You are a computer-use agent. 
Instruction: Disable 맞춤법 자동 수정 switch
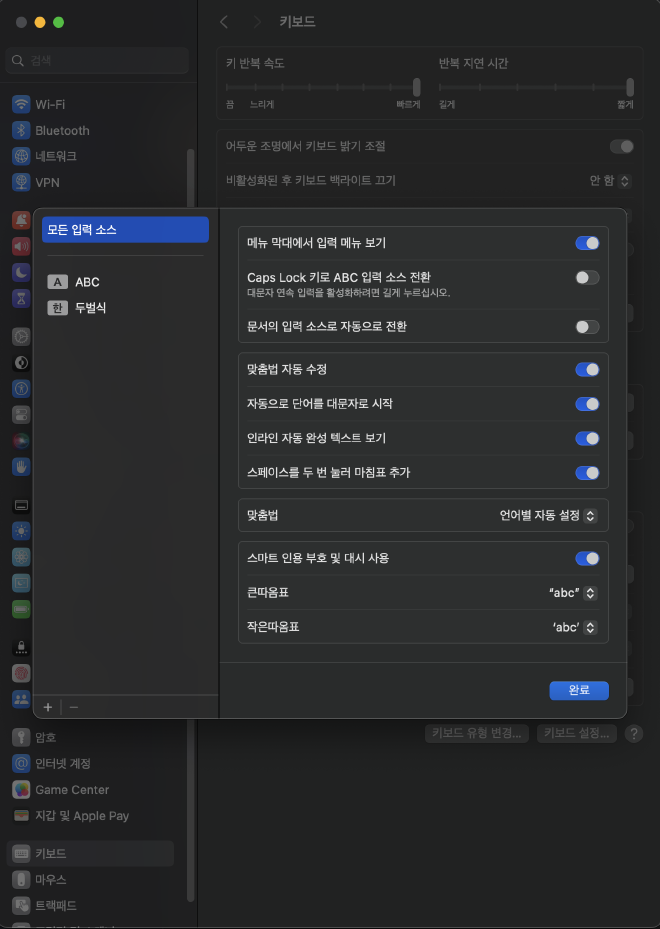coord(587,370)
